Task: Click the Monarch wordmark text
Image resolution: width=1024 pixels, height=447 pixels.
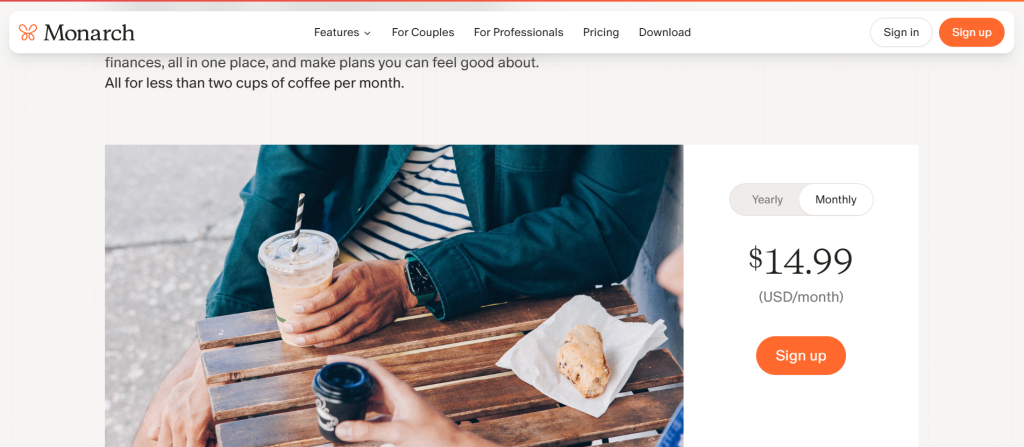Action: pos(89,33)
